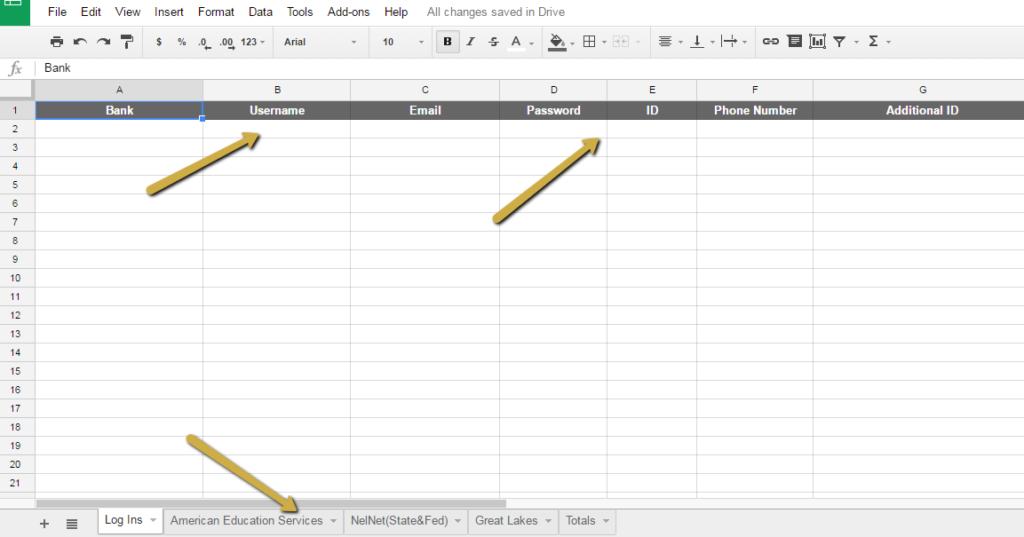Open Great Lakes tab dropdown arrow
This screenshot has height=537, width=1024.
[x=548, y=521]
